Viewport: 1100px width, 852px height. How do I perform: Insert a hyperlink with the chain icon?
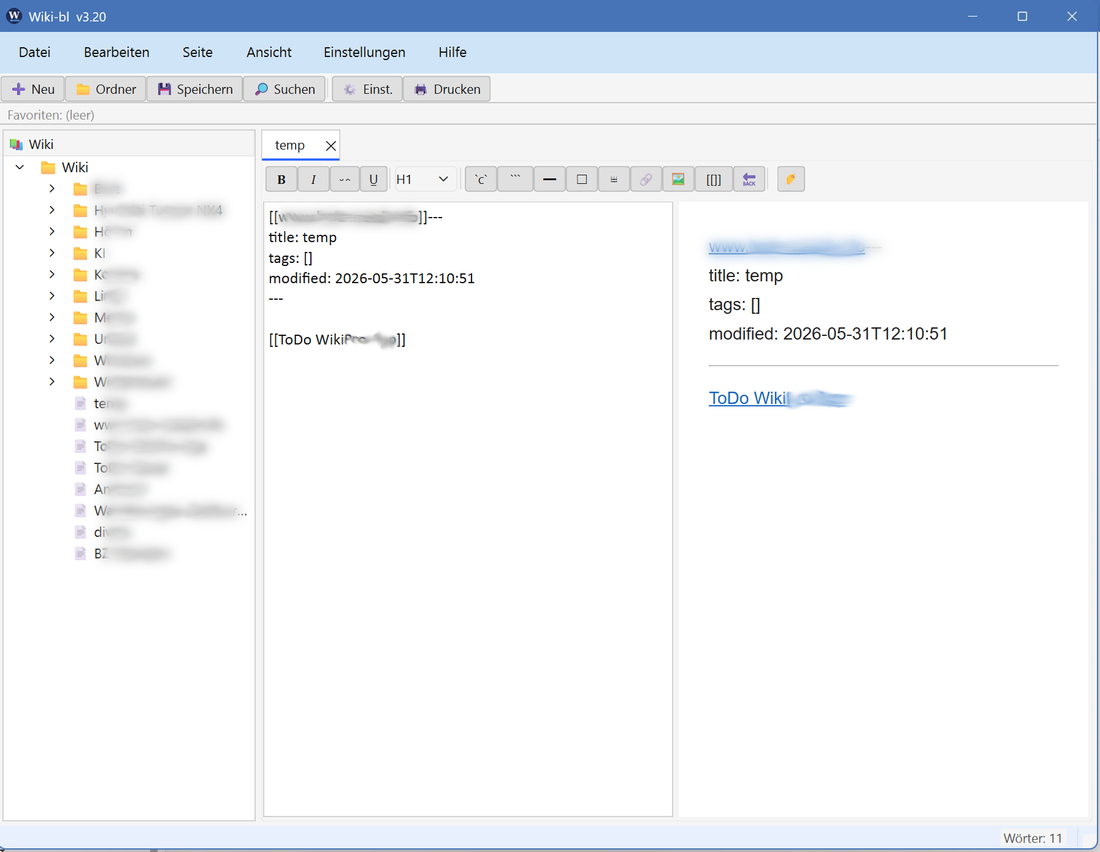[x=646, y=180]
